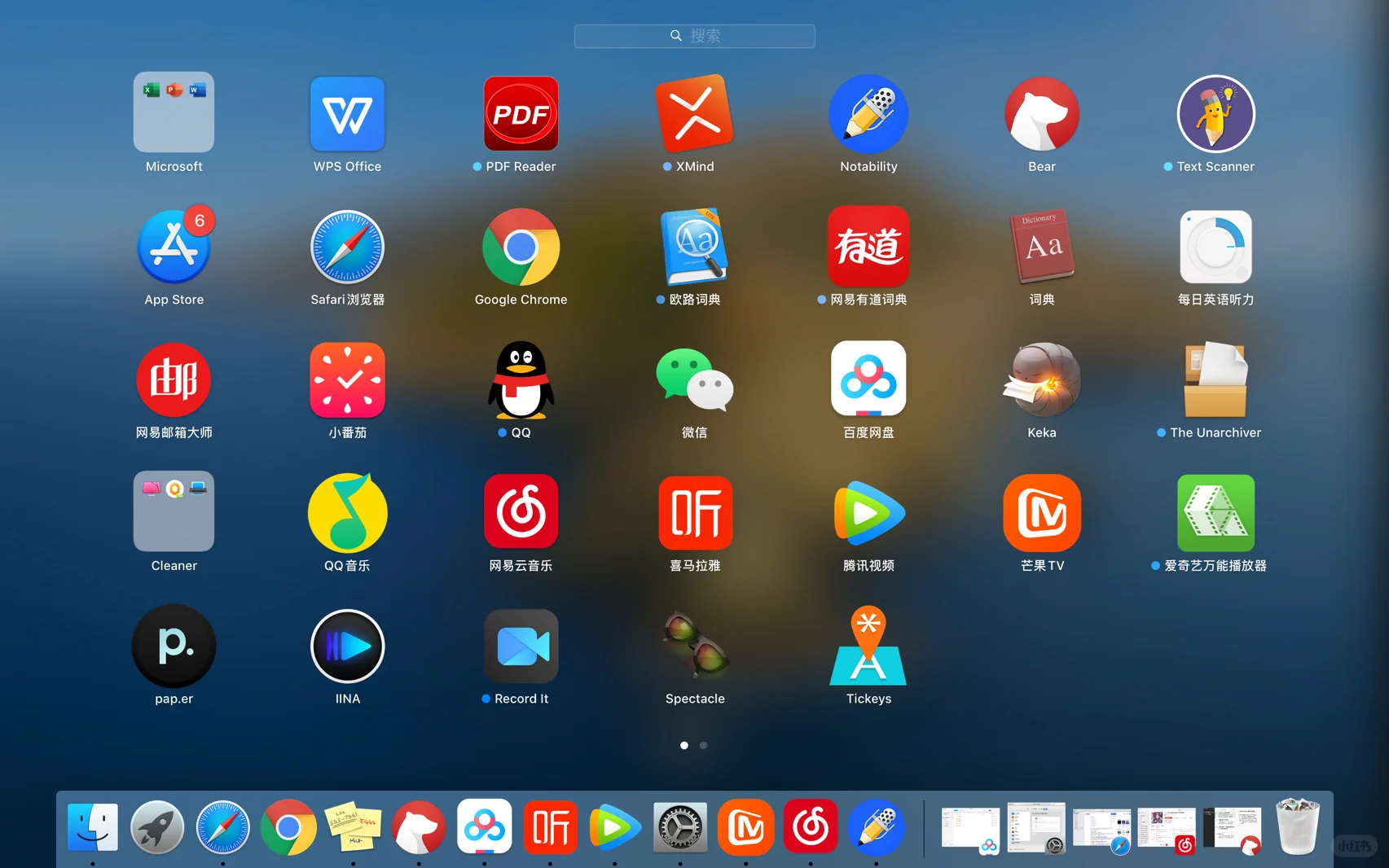Restore the minimized NetEase Music window
Screen dimensions: 1389x868
pos(1167,830)
